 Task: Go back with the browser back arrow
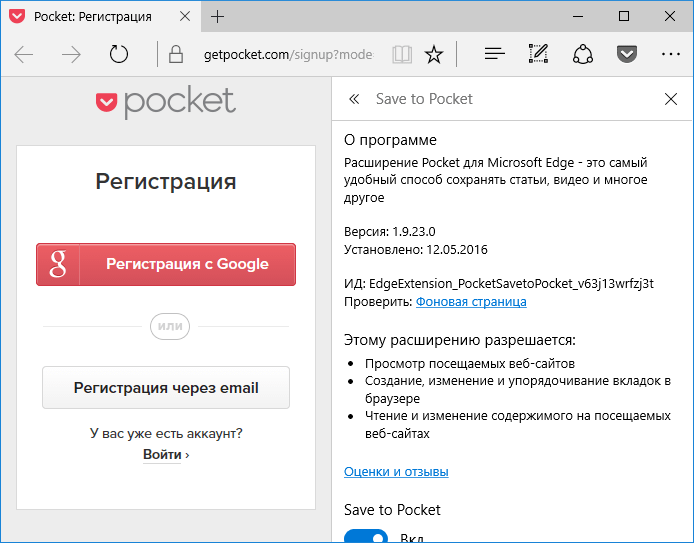click(x=24, y=54)
